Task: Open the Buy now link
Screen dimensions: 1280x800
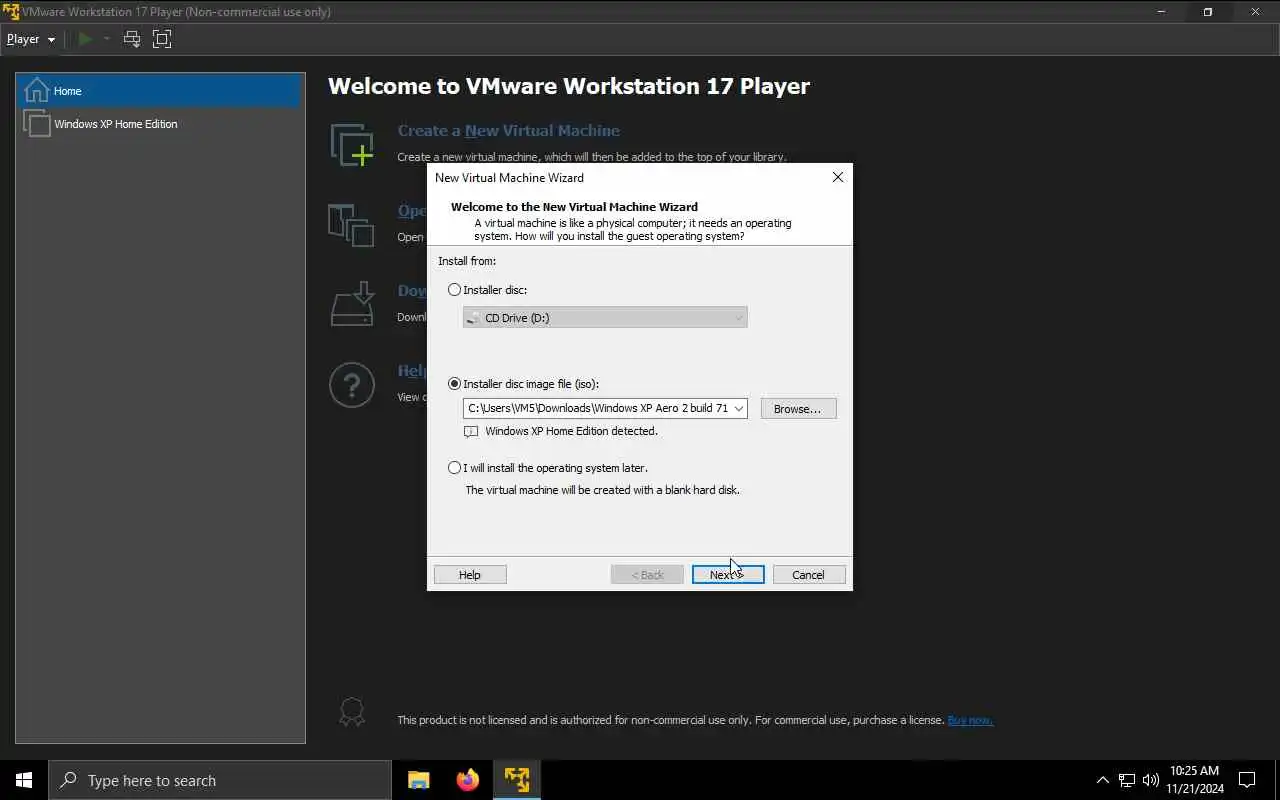Action: click(x=970, y=720)
